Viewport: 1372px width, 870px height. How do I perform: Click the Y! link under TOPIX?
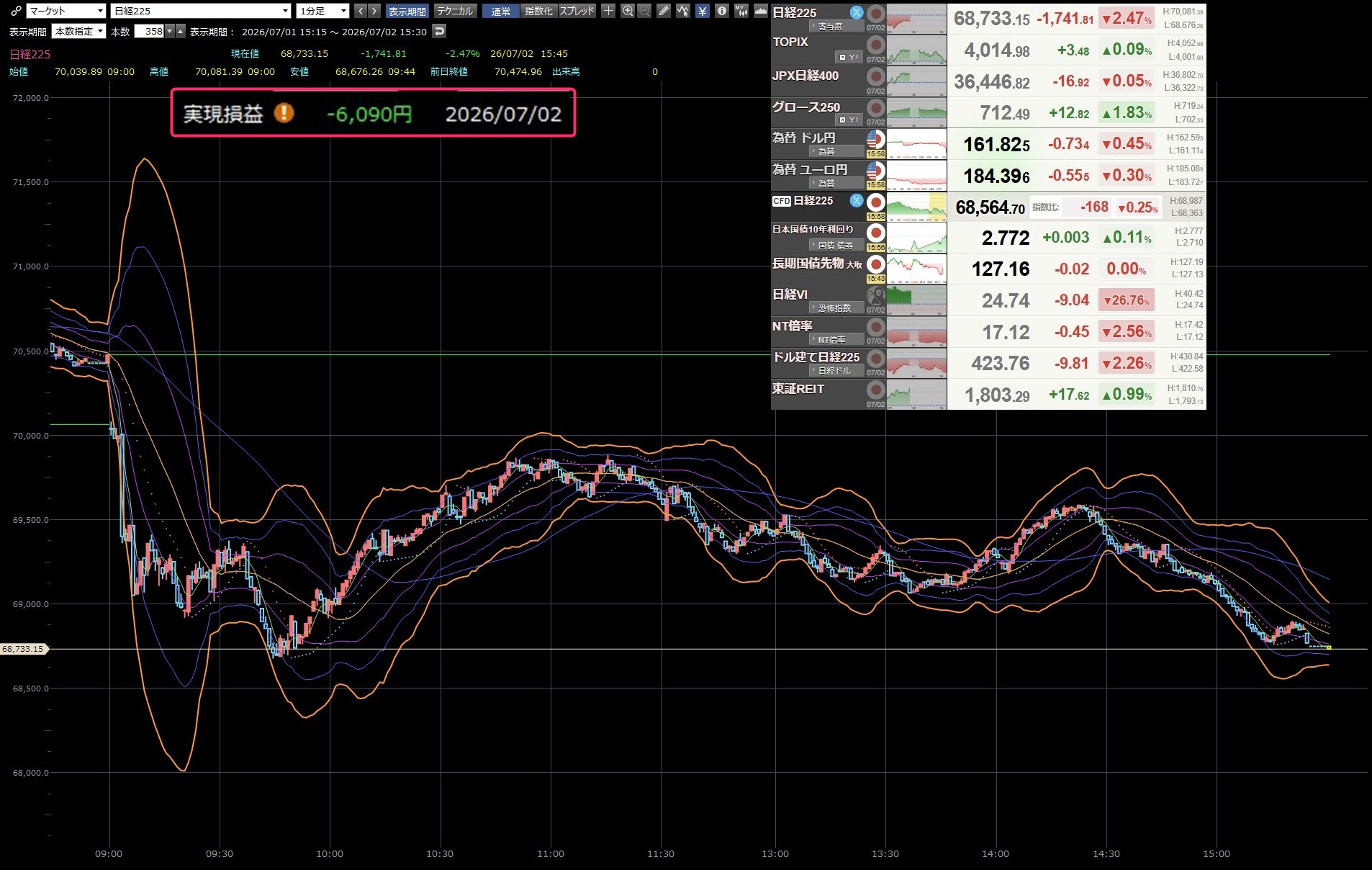click(x=849, y=57)
